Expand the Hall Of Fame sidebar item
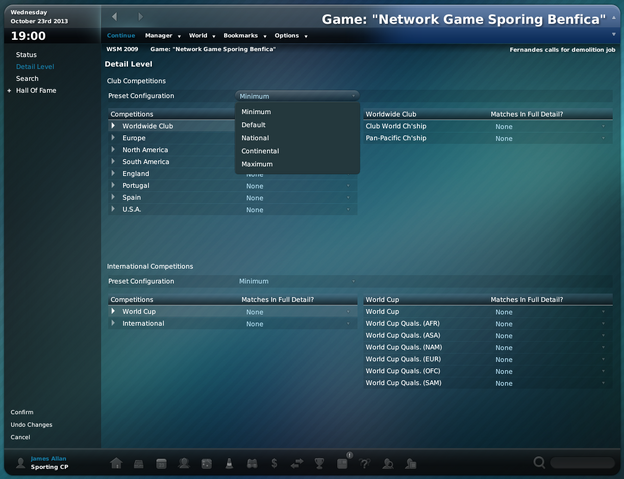 tap(9, 91)
